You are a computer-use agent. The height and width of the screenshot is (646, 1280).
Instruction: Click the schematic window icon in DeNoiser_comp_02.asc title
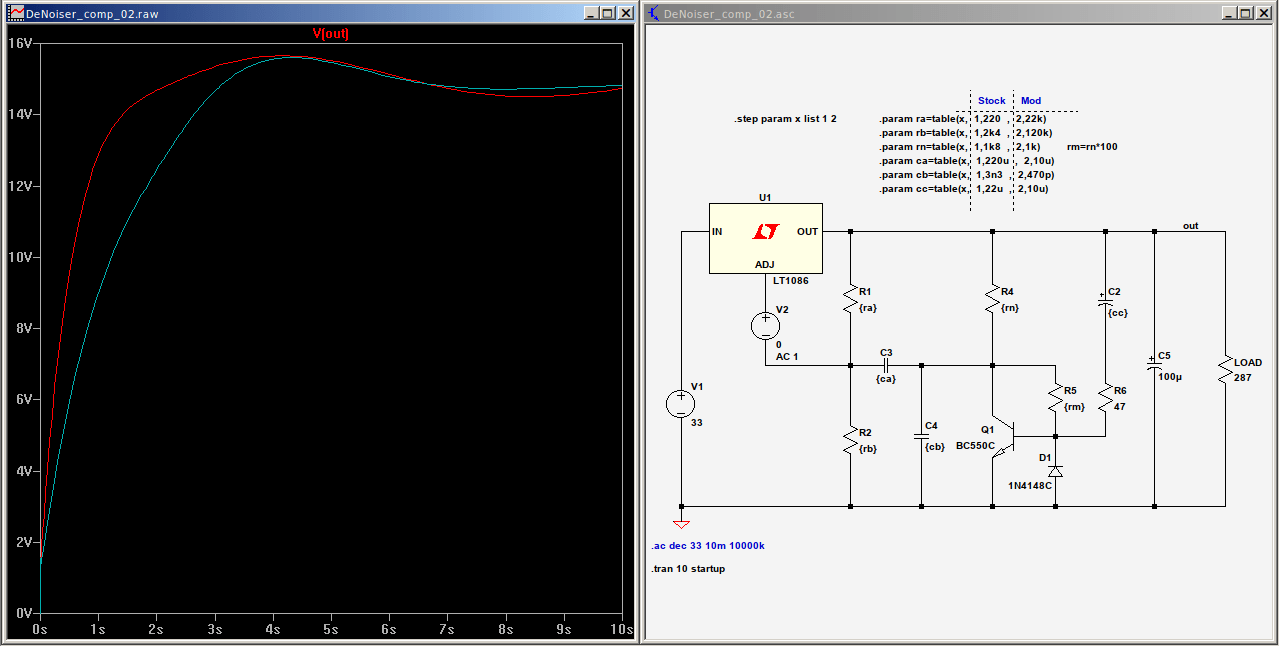click(x=654, y=13)
